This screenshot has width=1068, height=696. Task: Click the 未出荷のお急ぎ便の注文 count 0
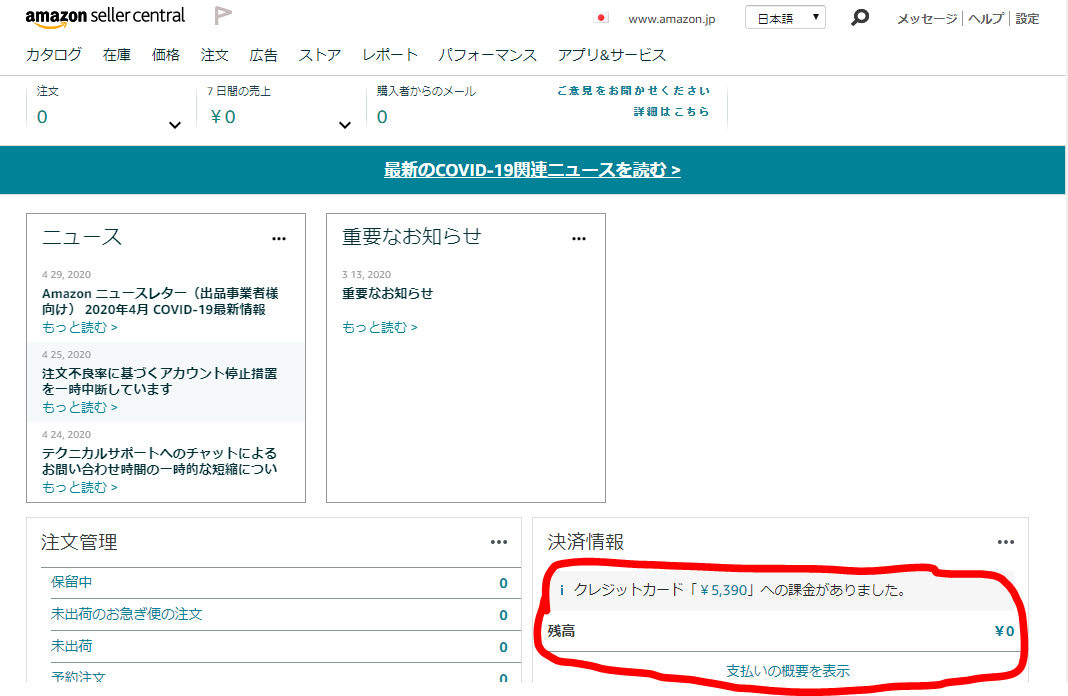point(503,615)
